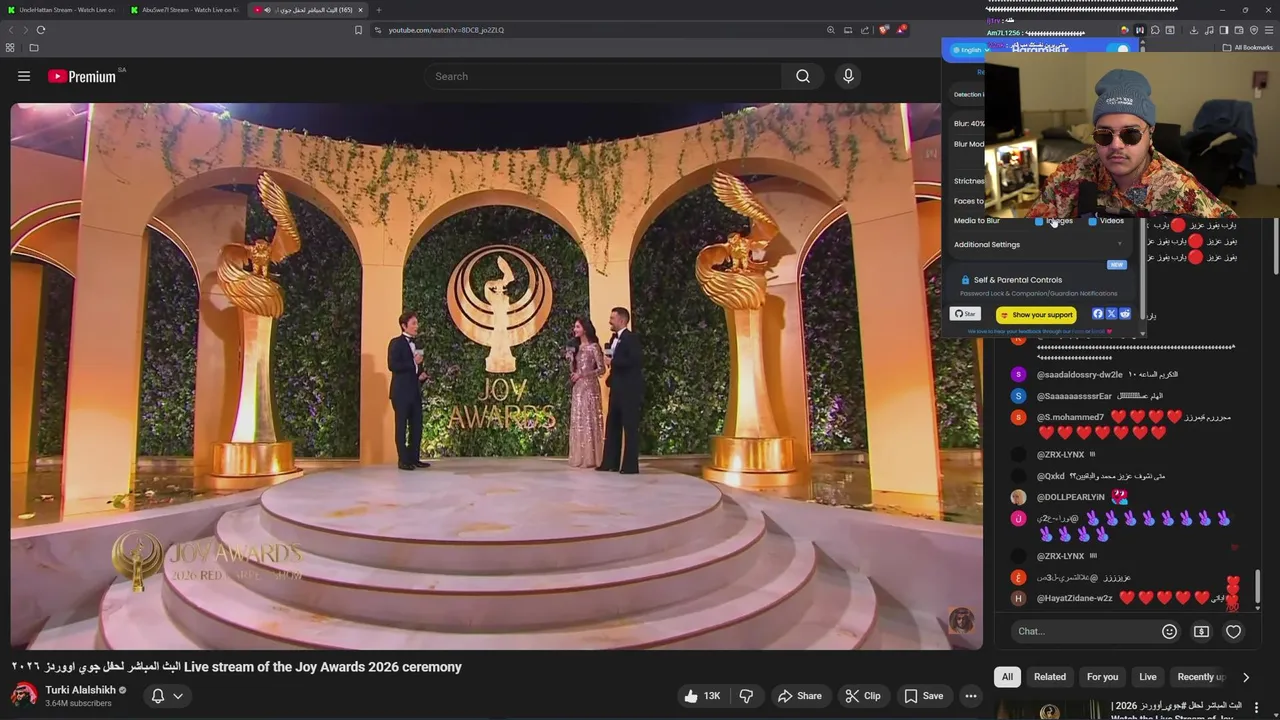Share extension on Facebook icon
Screen dimensions: 1280x720
[x=1098, y=314]
